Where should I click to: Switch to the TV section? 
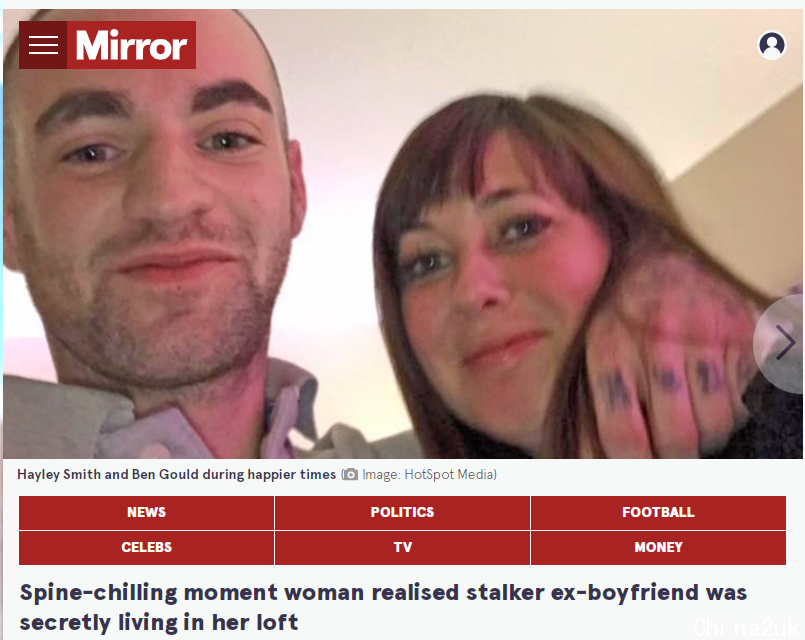pos(402,548)
